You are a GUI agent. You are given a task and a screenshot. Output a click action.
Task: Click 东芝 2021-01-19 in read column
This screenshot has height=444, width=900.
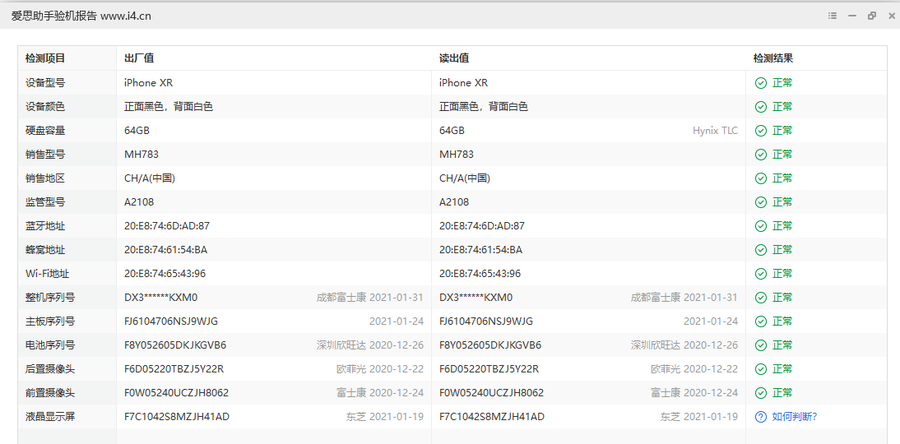point(699,416)
